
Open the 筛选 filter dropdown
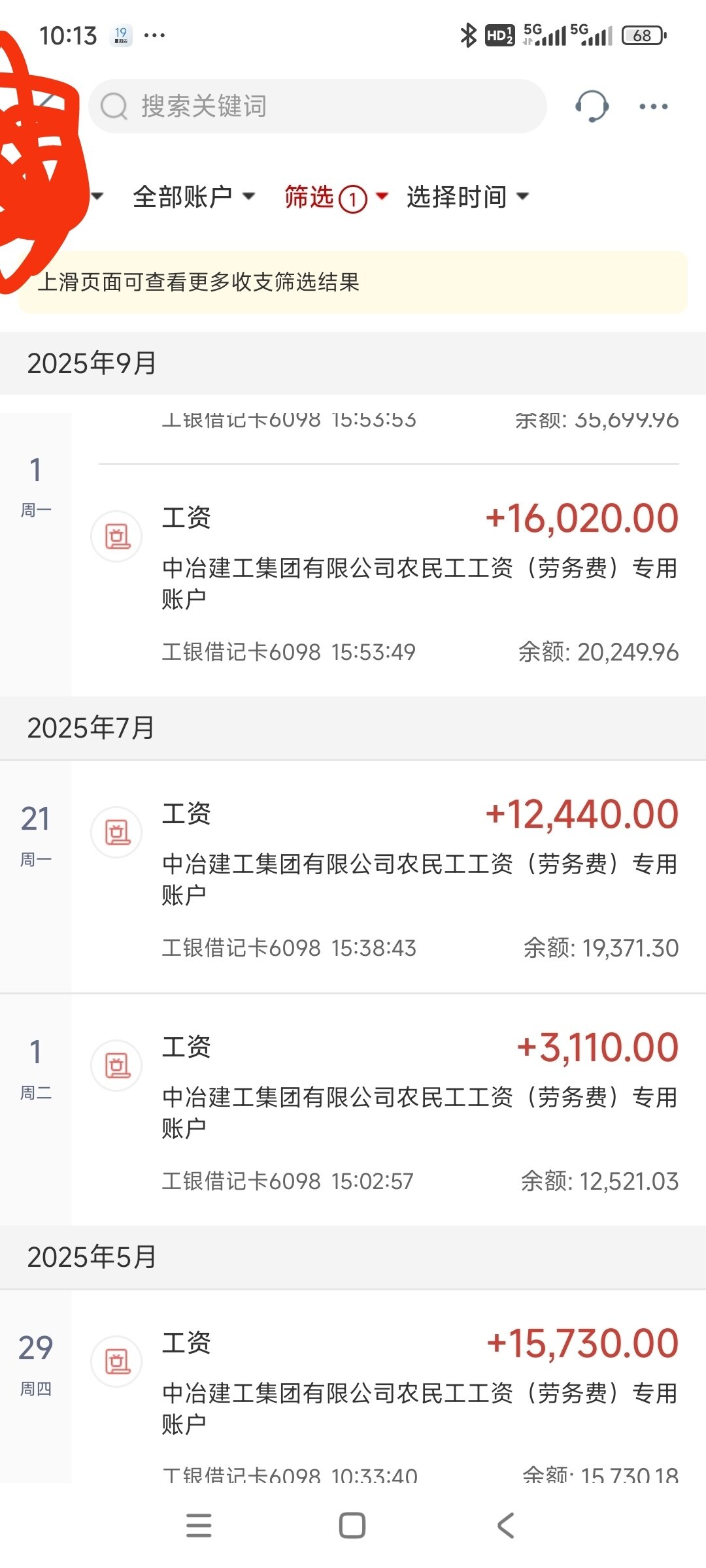click(x=335, y=197)
